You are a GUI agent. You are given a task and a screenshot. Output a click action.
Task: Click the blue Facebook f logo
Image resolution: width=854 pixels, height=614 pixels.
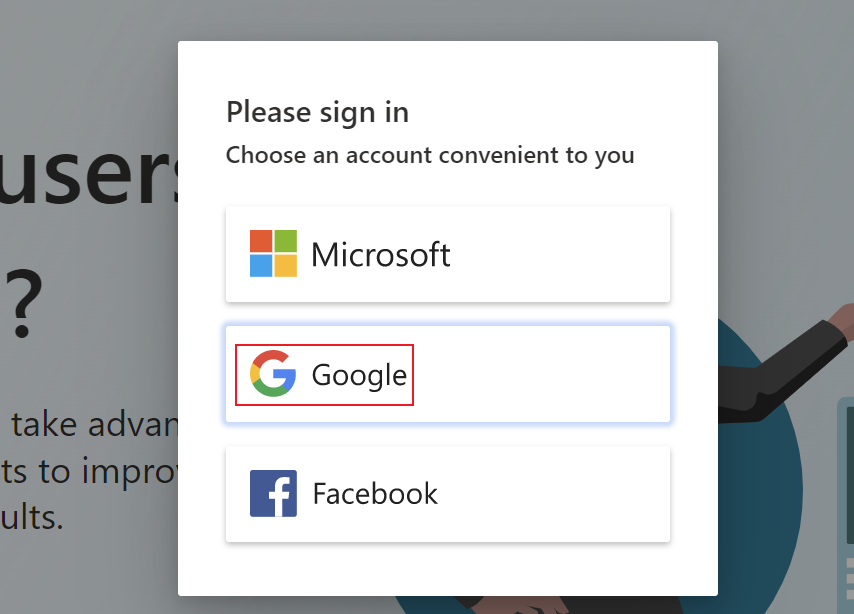point(273,494)
